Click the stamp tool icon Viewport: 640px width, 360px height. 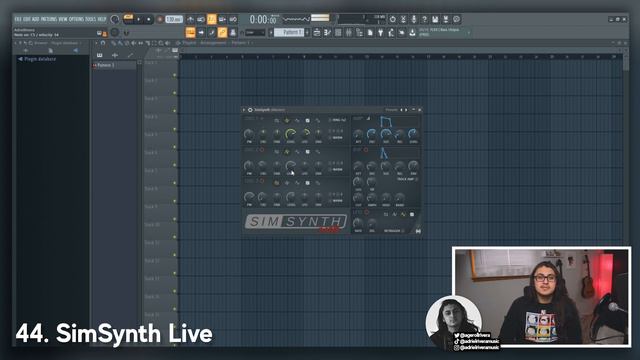(x=233, y=32)
